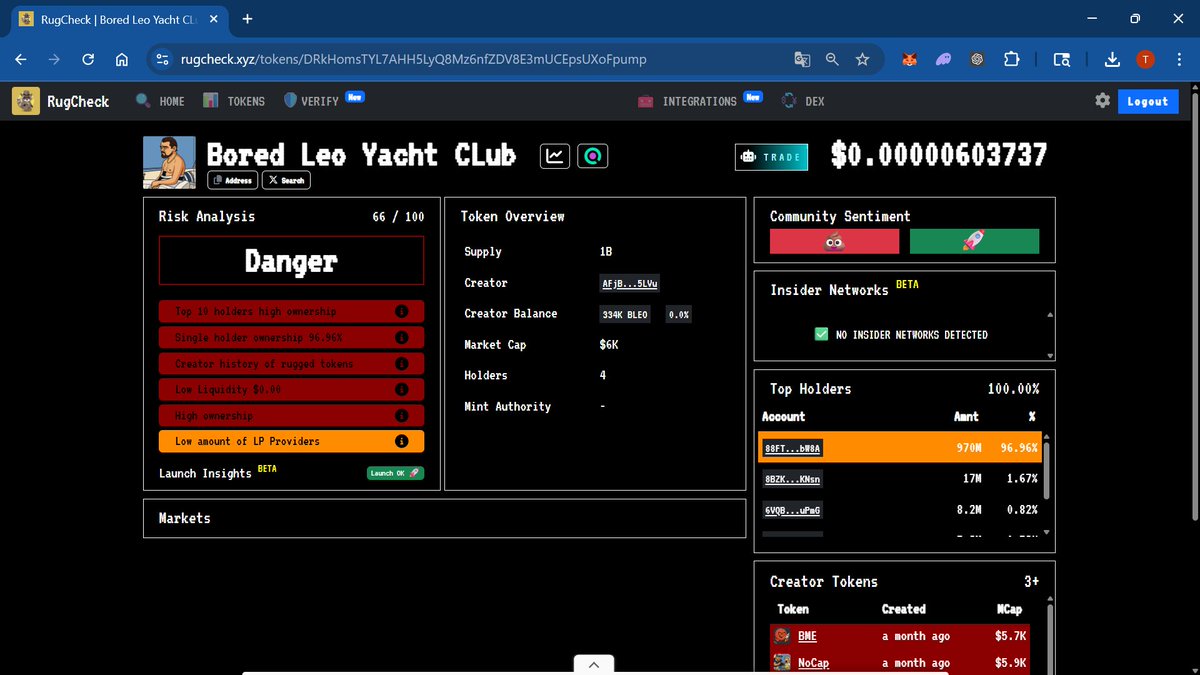The height and width of the screenshot is (675, 1200).
Task: Show info for Low Liquidity $0.00
Action: [x=401, y=389]
